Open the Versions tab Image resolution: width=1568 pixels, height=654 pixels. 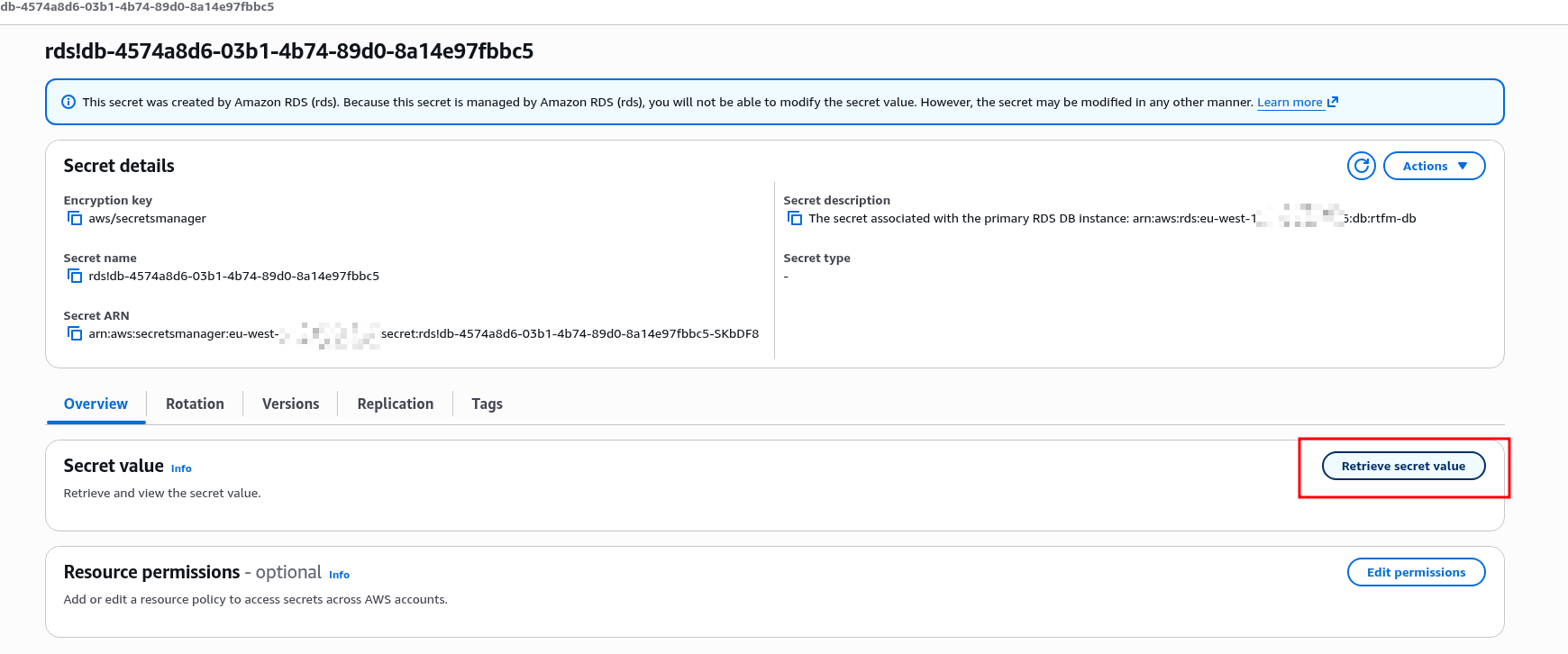[x=290, y=404]
